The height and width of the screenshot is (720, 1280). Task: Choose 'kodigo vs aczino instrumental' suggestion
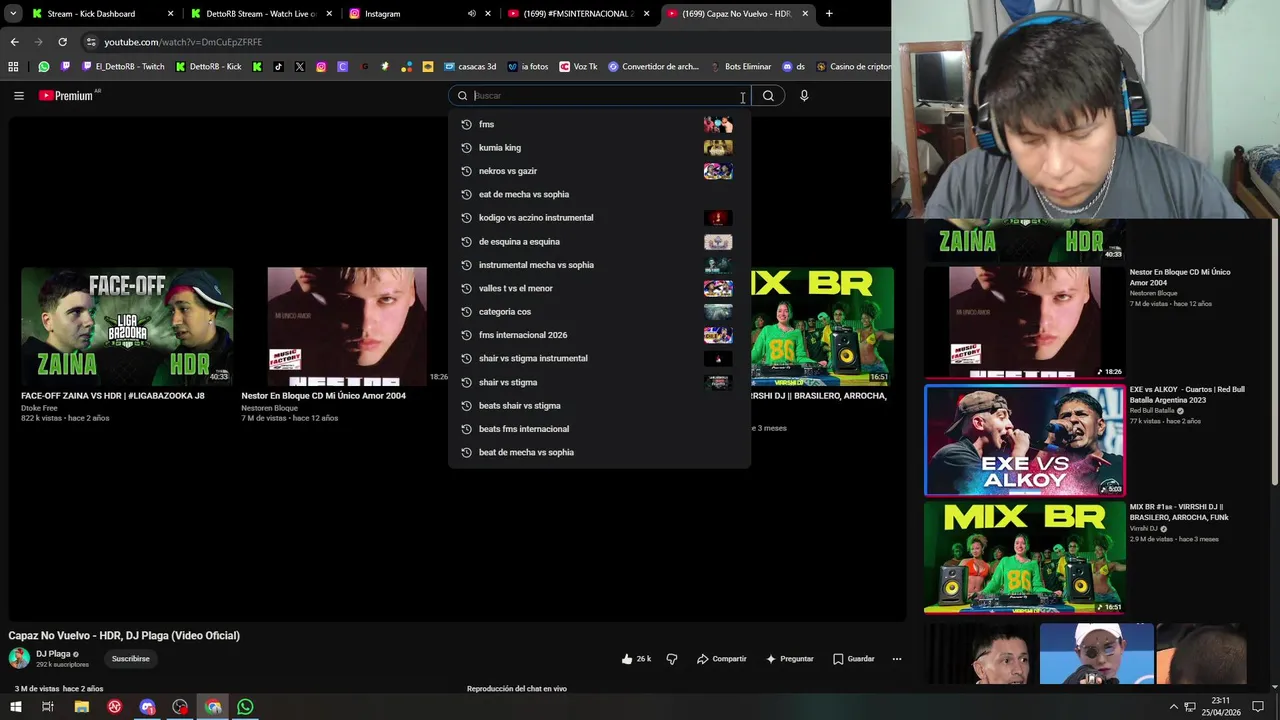[599, 218]
